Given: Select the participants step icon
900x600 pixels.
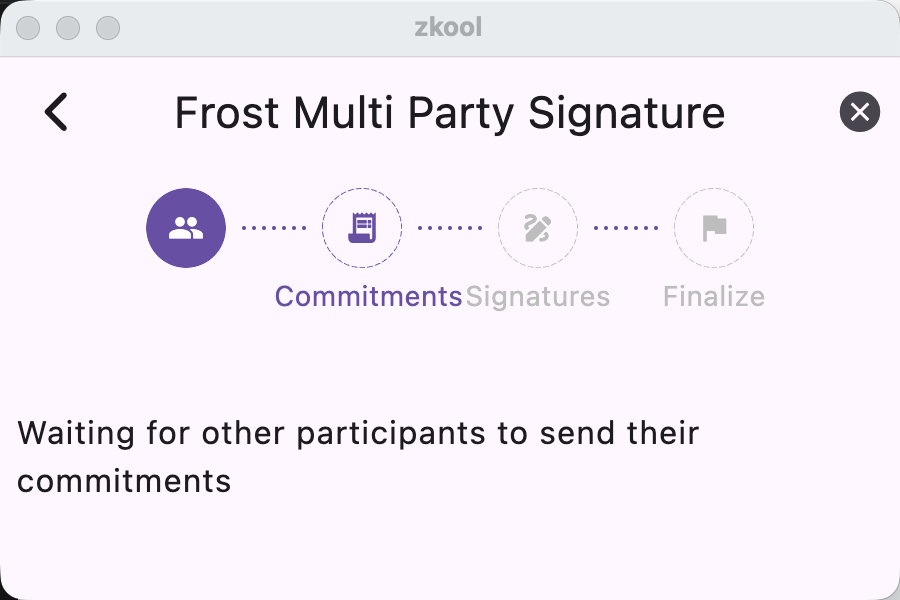Looking at the screenshot, I should [x=186, y=228].
